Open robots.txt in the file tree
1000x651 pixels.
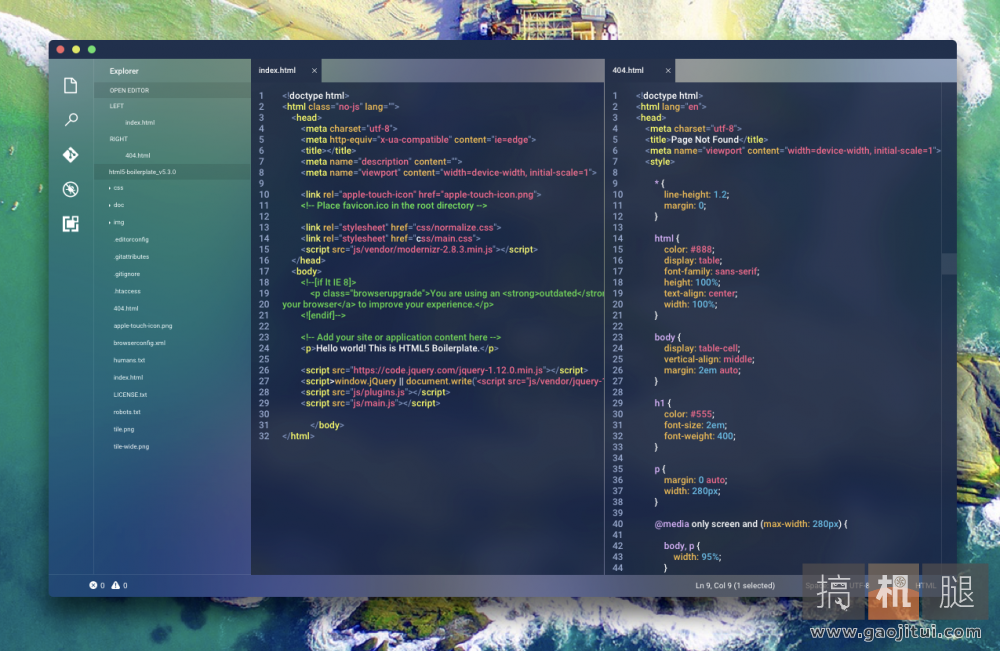(127, 412)
